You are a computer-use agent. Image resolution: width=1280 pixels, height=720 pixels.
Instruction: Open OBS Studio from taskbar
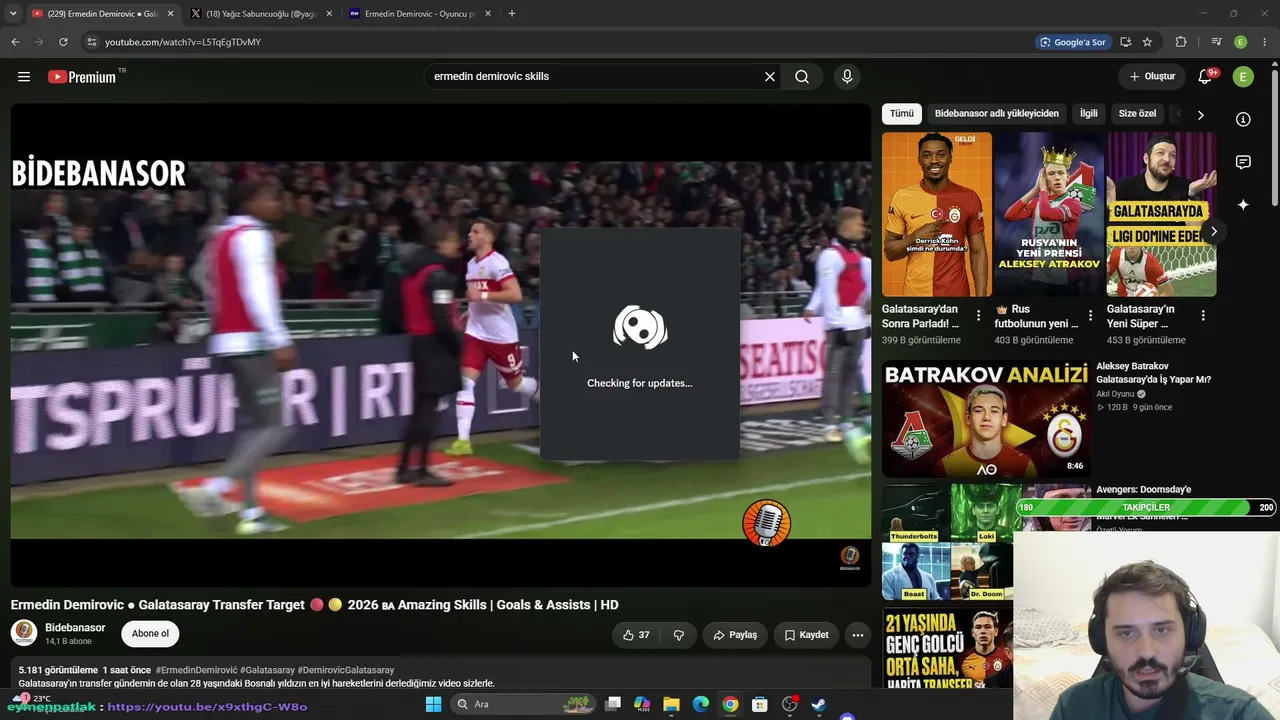tap(789, 704)
